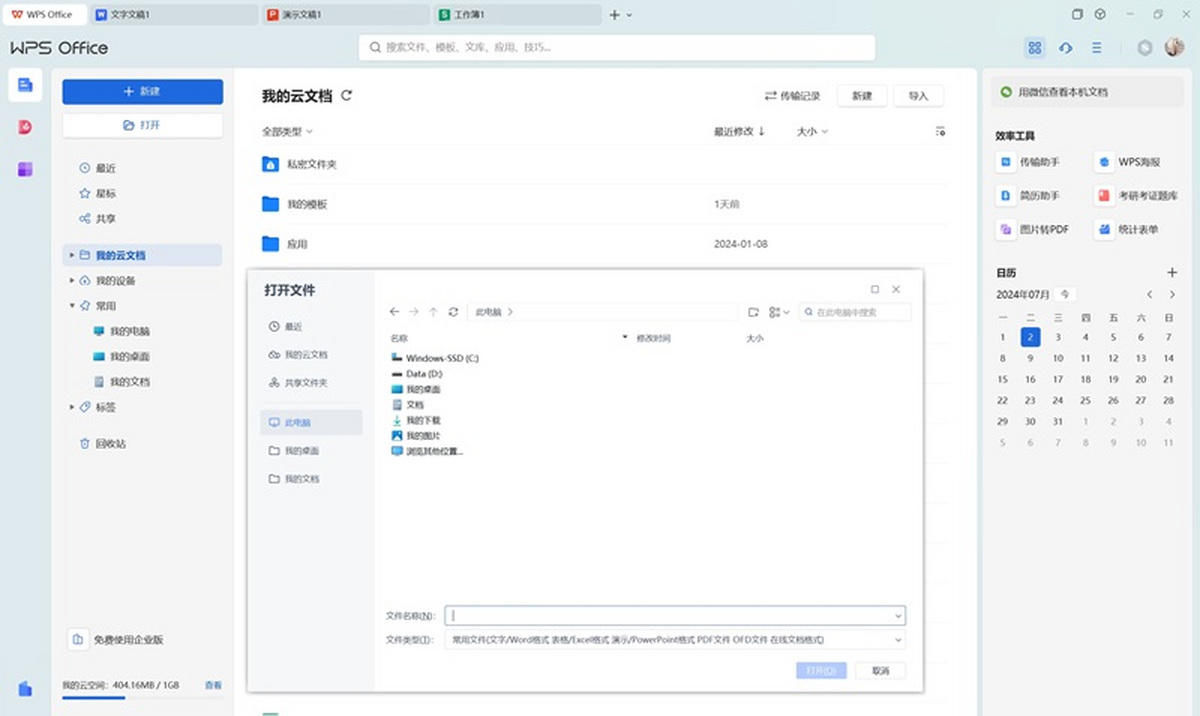Toggle the apps grid in top bar
The image size is (1200, 716).
[x=1035, y=47]
